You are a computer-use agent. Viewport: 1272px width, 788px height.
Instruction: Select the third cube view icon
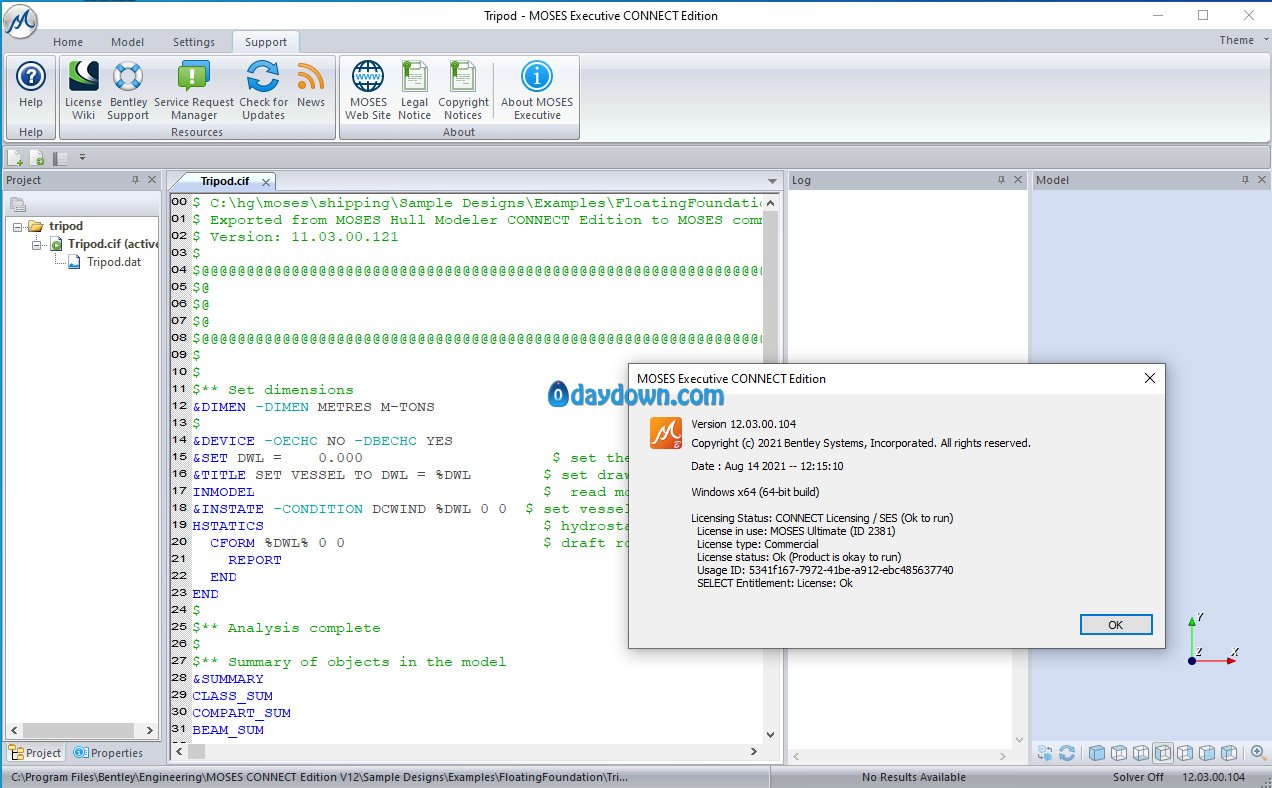click(x=1141, y=753)
